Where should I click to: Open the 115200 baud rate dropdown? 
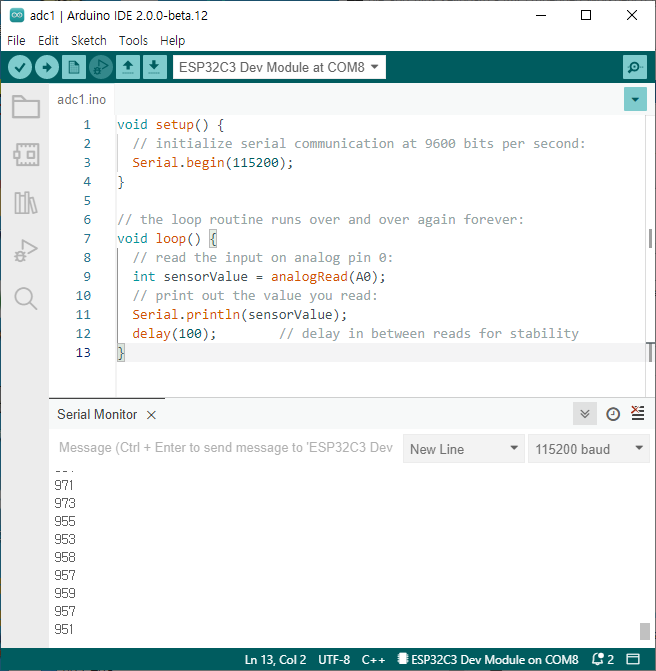coord(589,448)
